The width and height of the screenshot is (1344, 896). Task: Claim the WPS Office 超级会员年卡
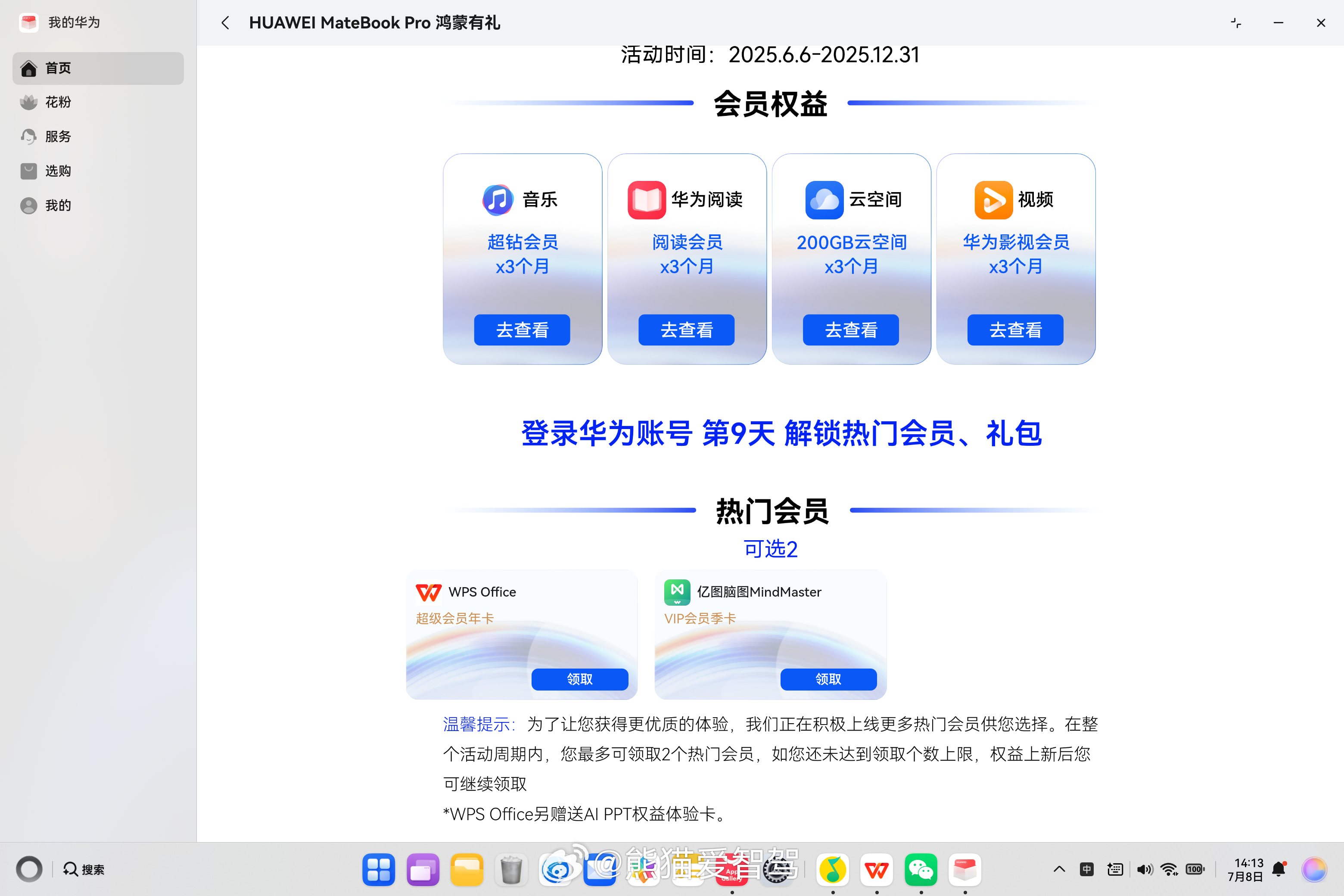pos(579,679)
